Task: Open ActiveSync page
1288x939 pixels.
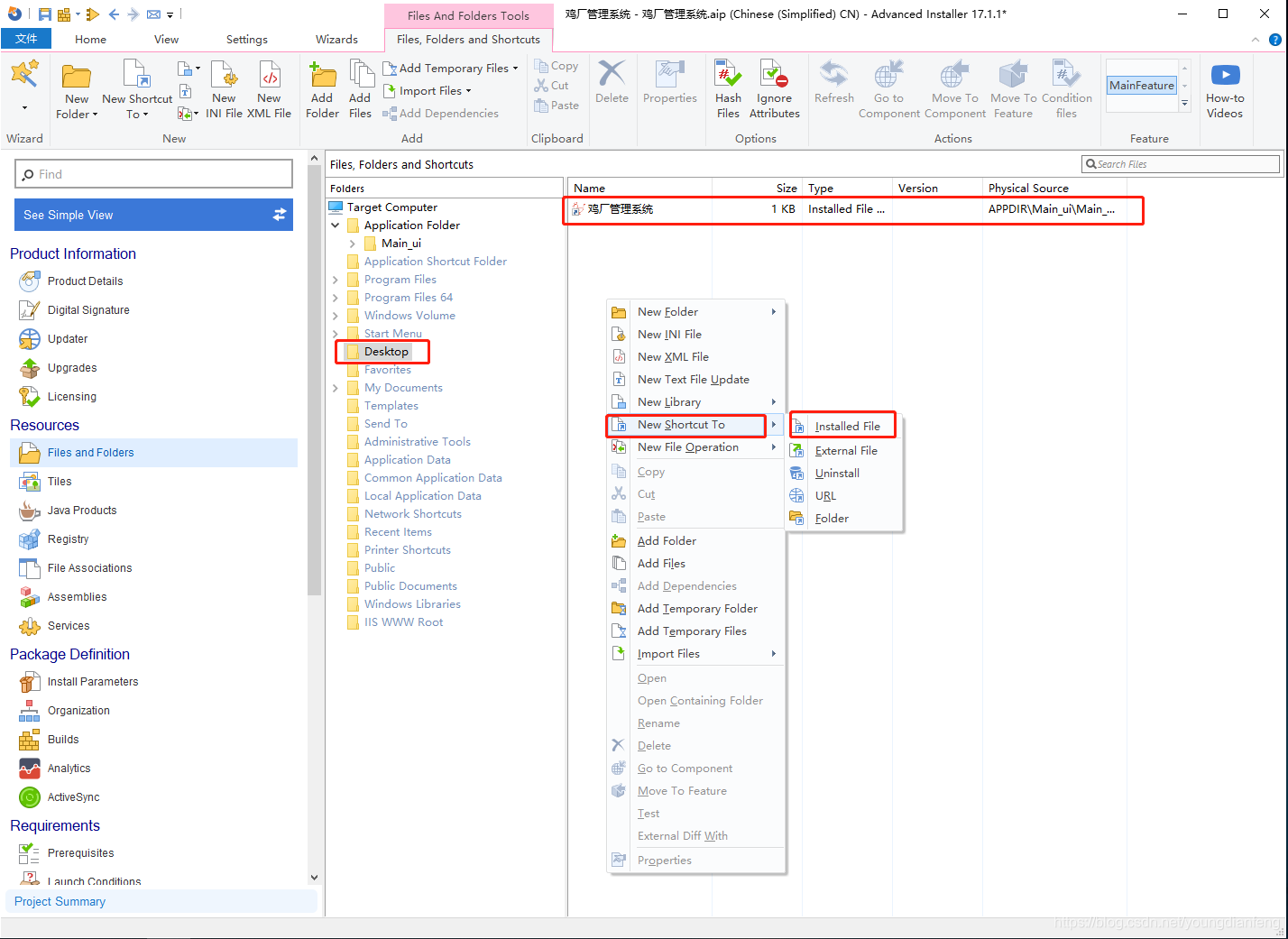Action: pos(73,797)
